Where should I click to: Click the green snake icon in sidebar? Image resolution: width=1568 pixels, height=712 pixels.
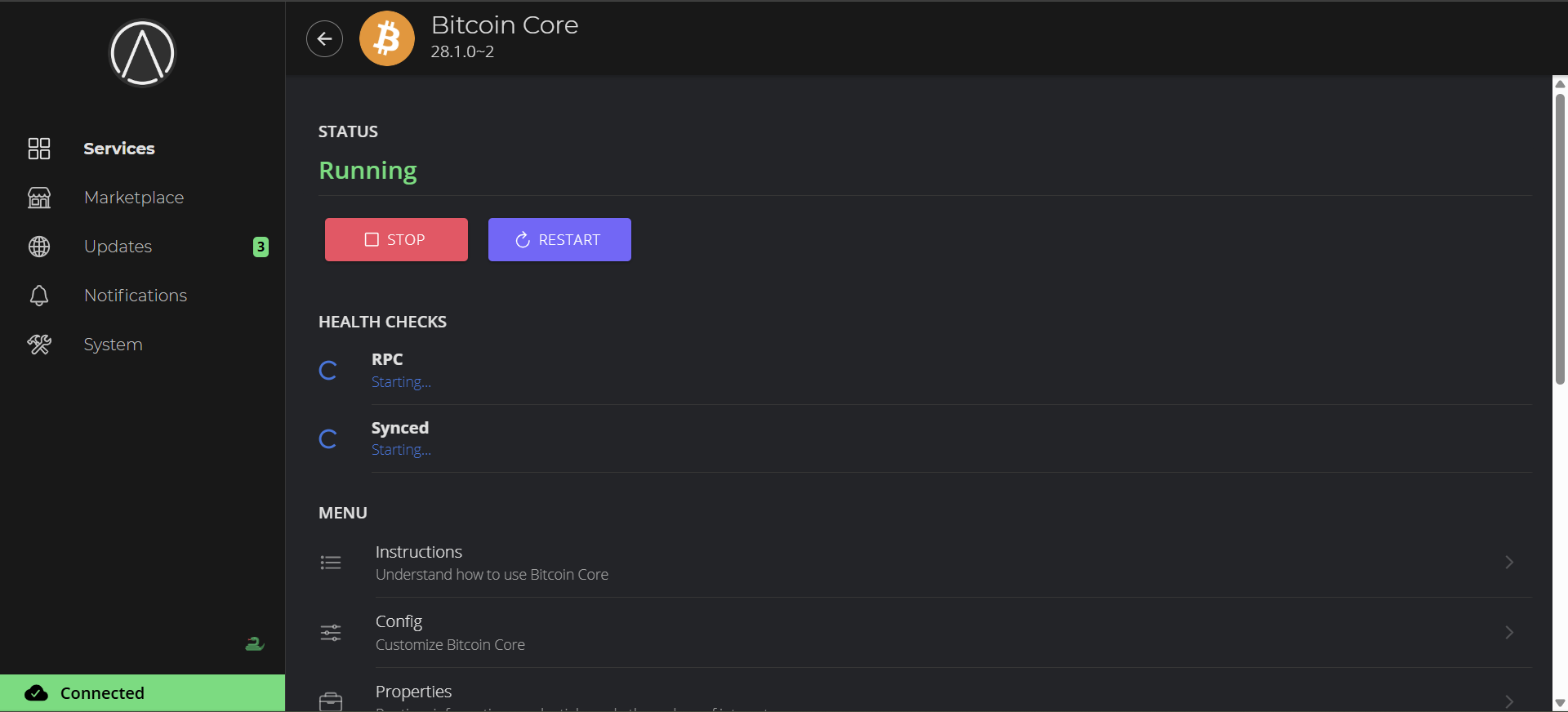point(254,644)
